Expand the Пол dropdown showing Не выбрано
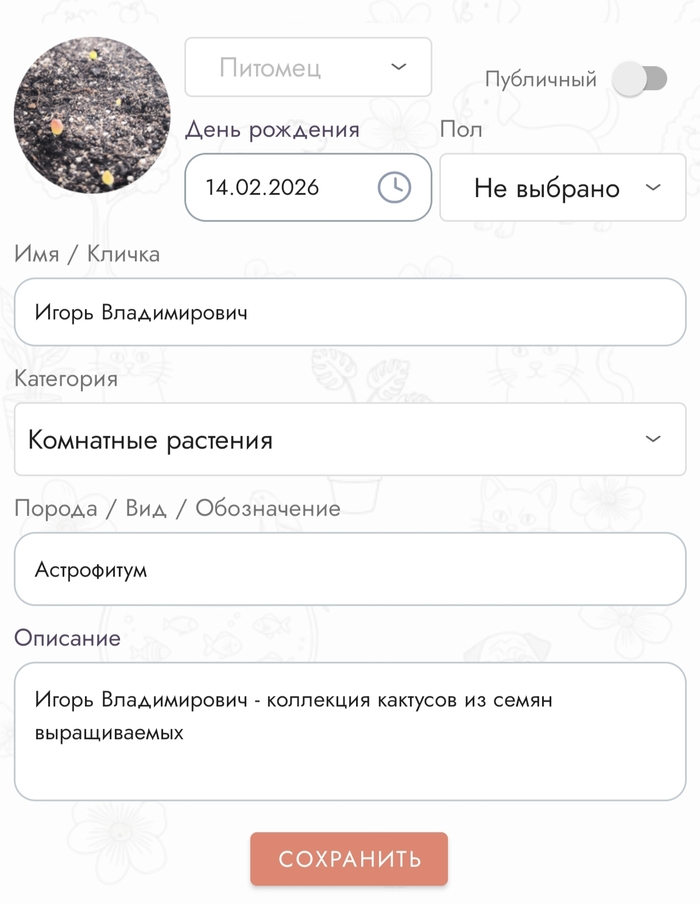 (562, 187)
